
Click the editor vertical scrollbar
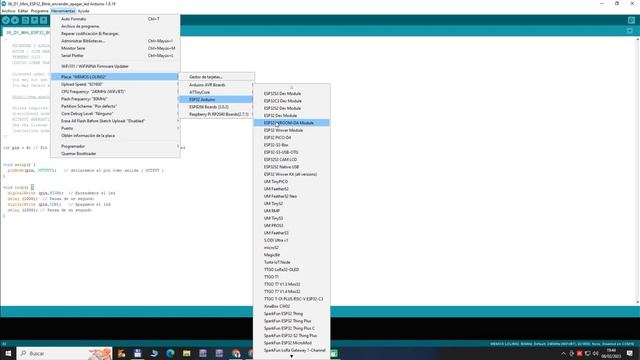[637, 171]
